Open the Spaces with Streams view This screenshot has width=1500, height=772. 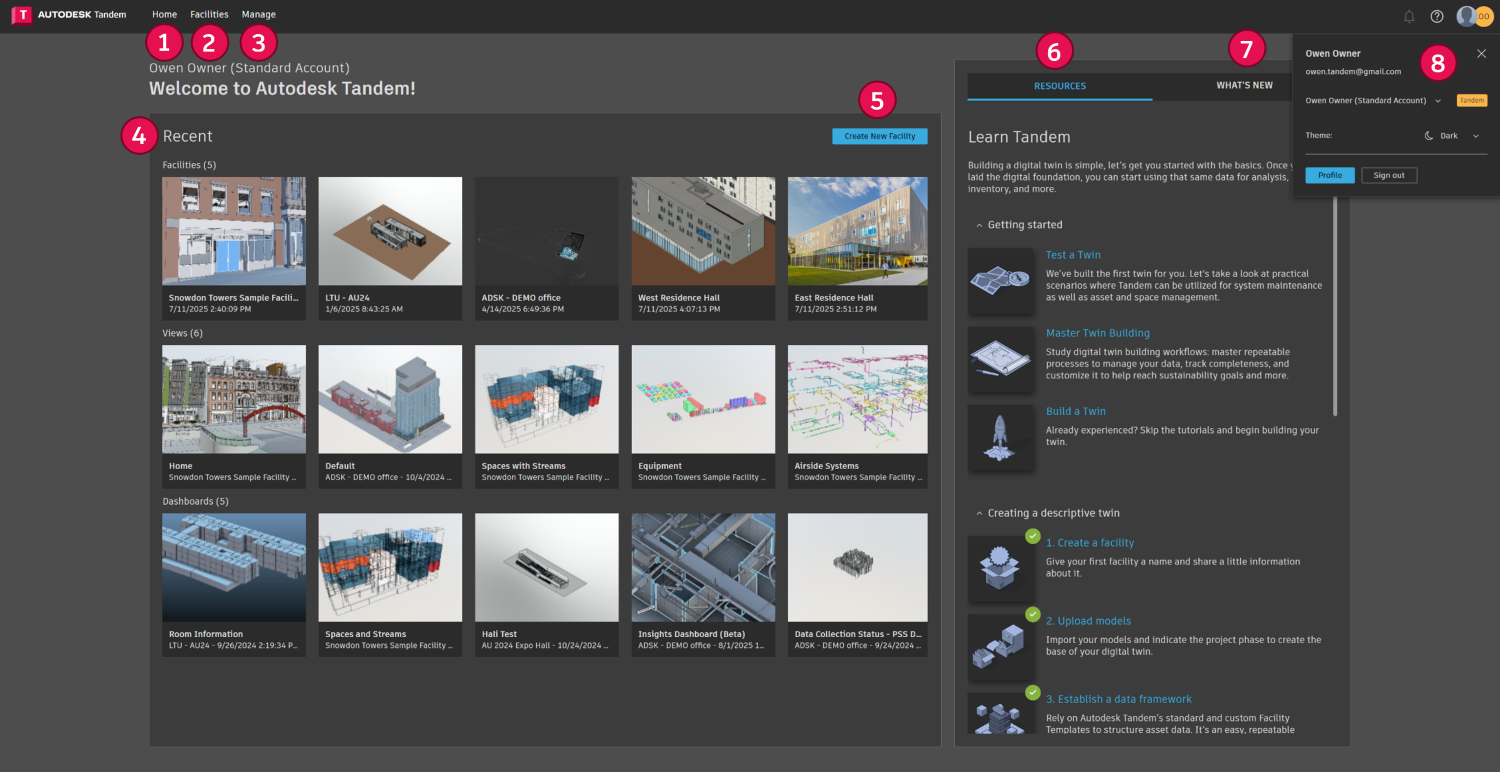tap(547, 416)
